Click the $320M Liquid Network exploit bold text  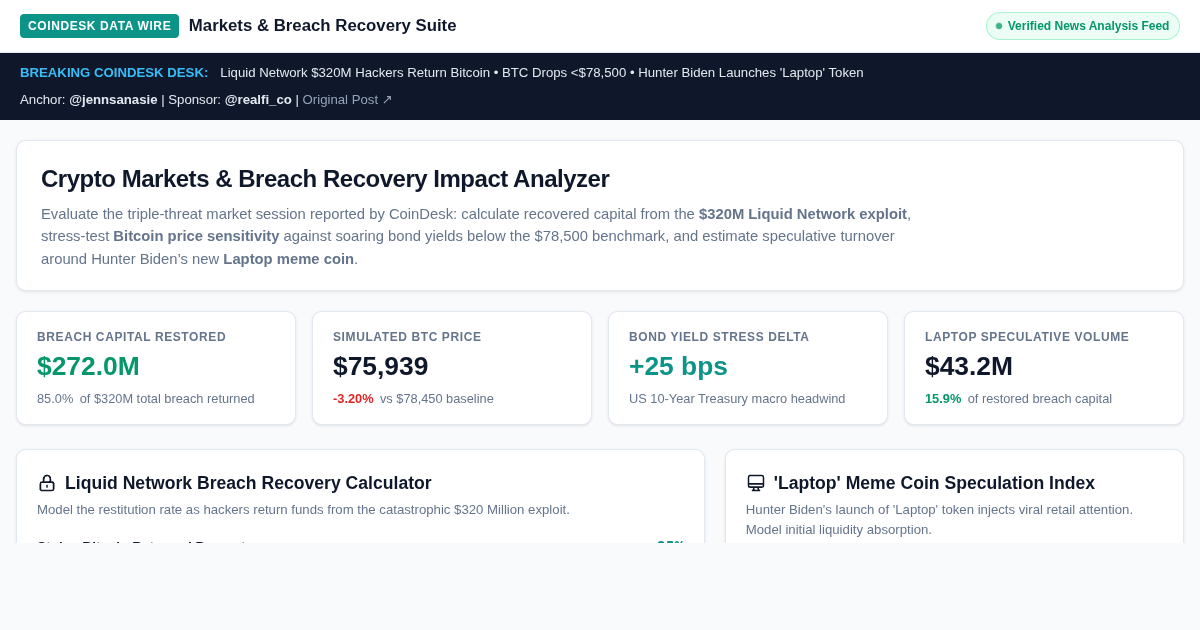[x=803, y=214]
